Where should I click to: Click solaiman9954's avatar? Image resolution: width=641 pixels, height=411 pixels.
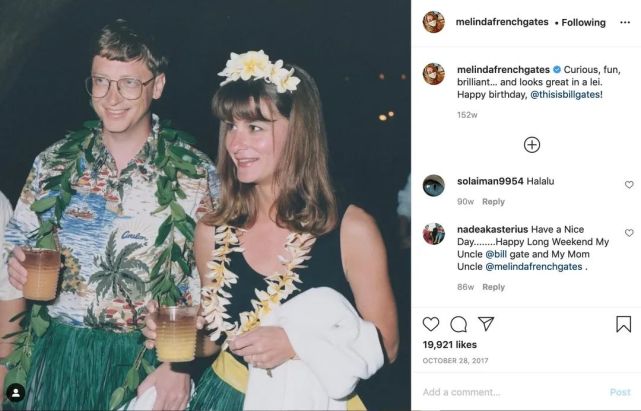(433, 185)
